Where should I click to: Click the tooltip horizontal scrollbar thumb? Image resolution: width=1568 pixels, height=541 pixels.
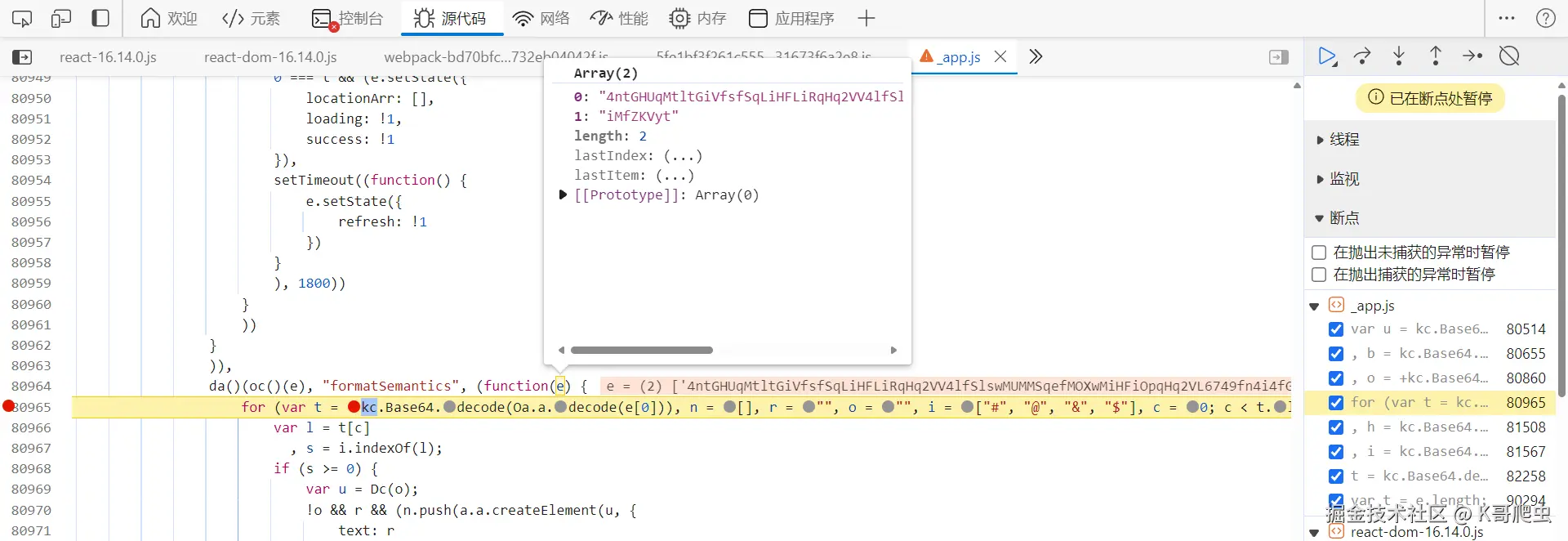pos(642,350)
